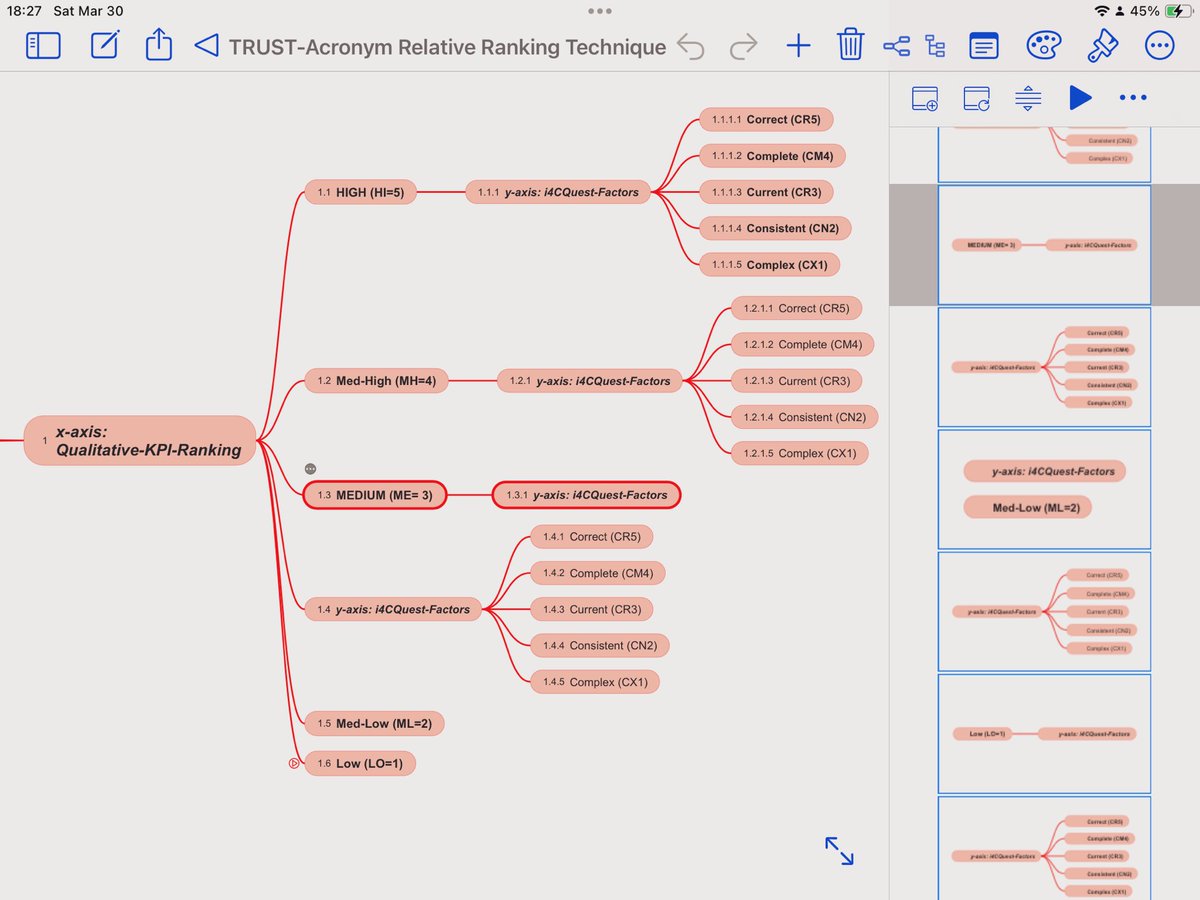Tap the gray ellipsis badge above MEDIUM node
Viewport: 1200px width, 900px height.
coord(310,469)
